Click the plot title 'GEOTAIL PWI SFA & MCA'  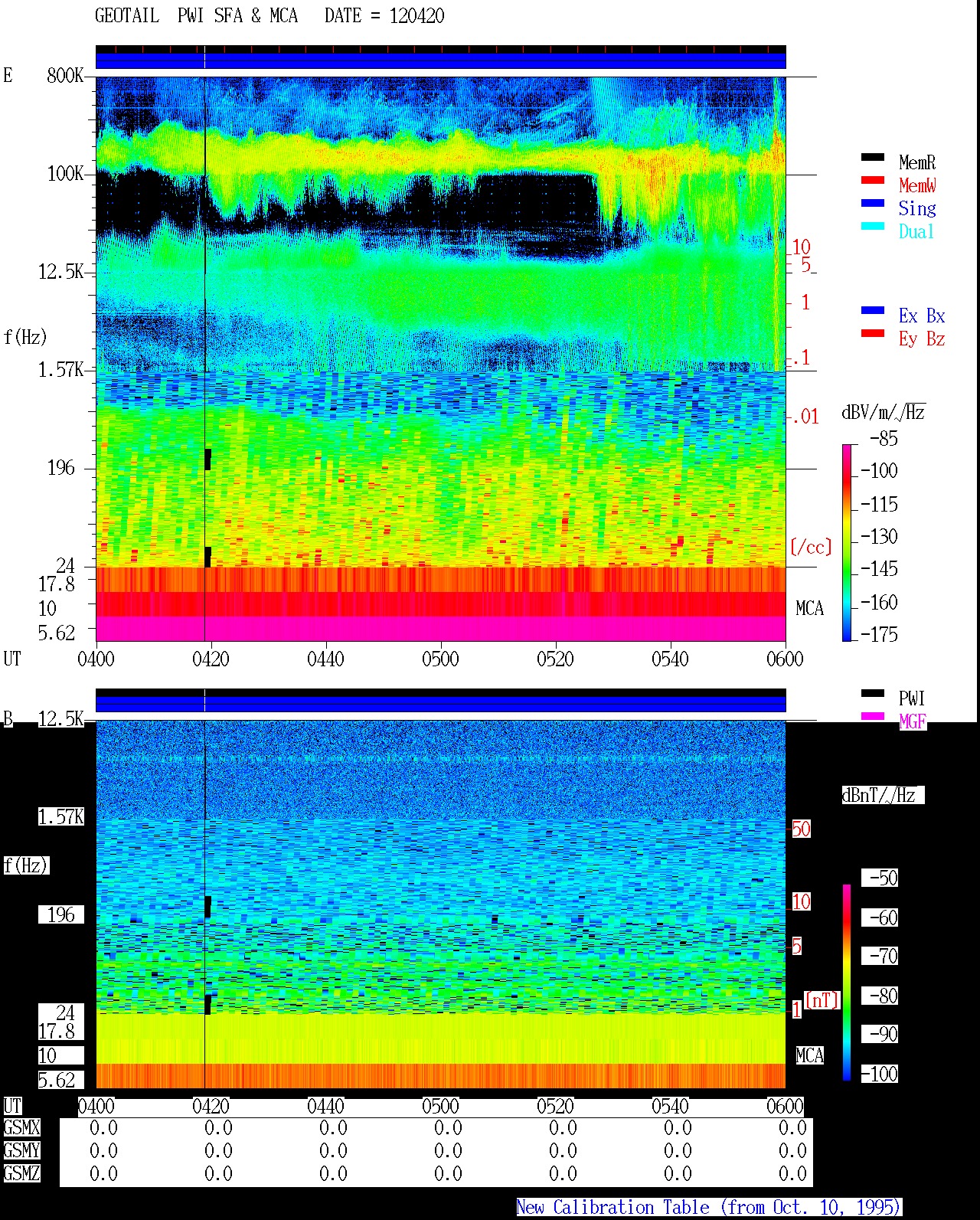pos(196,16)
